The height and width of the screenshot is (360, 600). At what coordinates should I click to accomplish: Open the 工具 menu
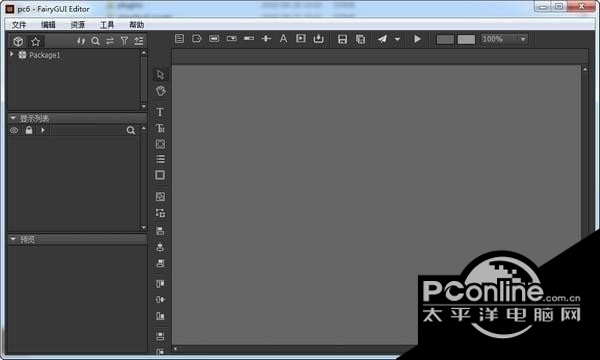(x=107, y=25)
